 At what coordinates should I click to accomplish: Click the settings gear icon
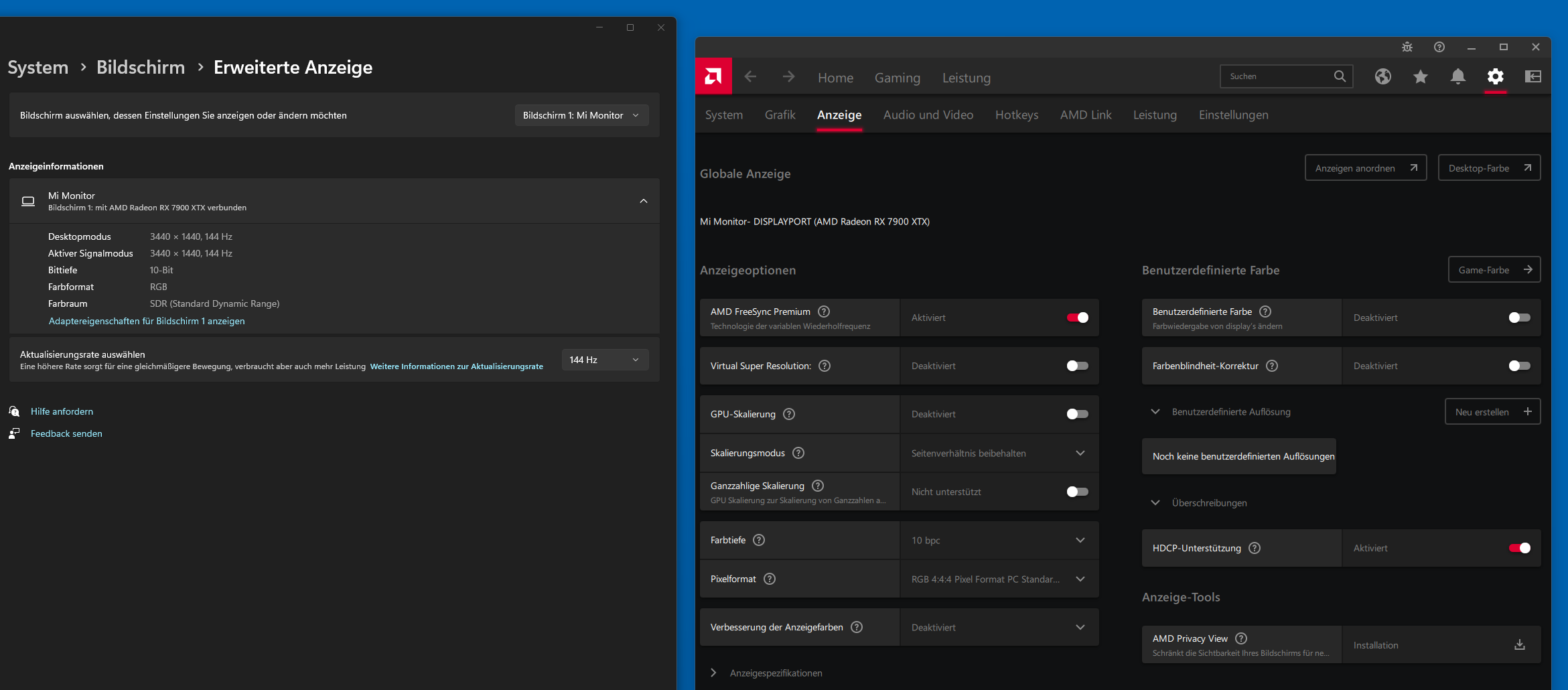[x=1495, y=76]
